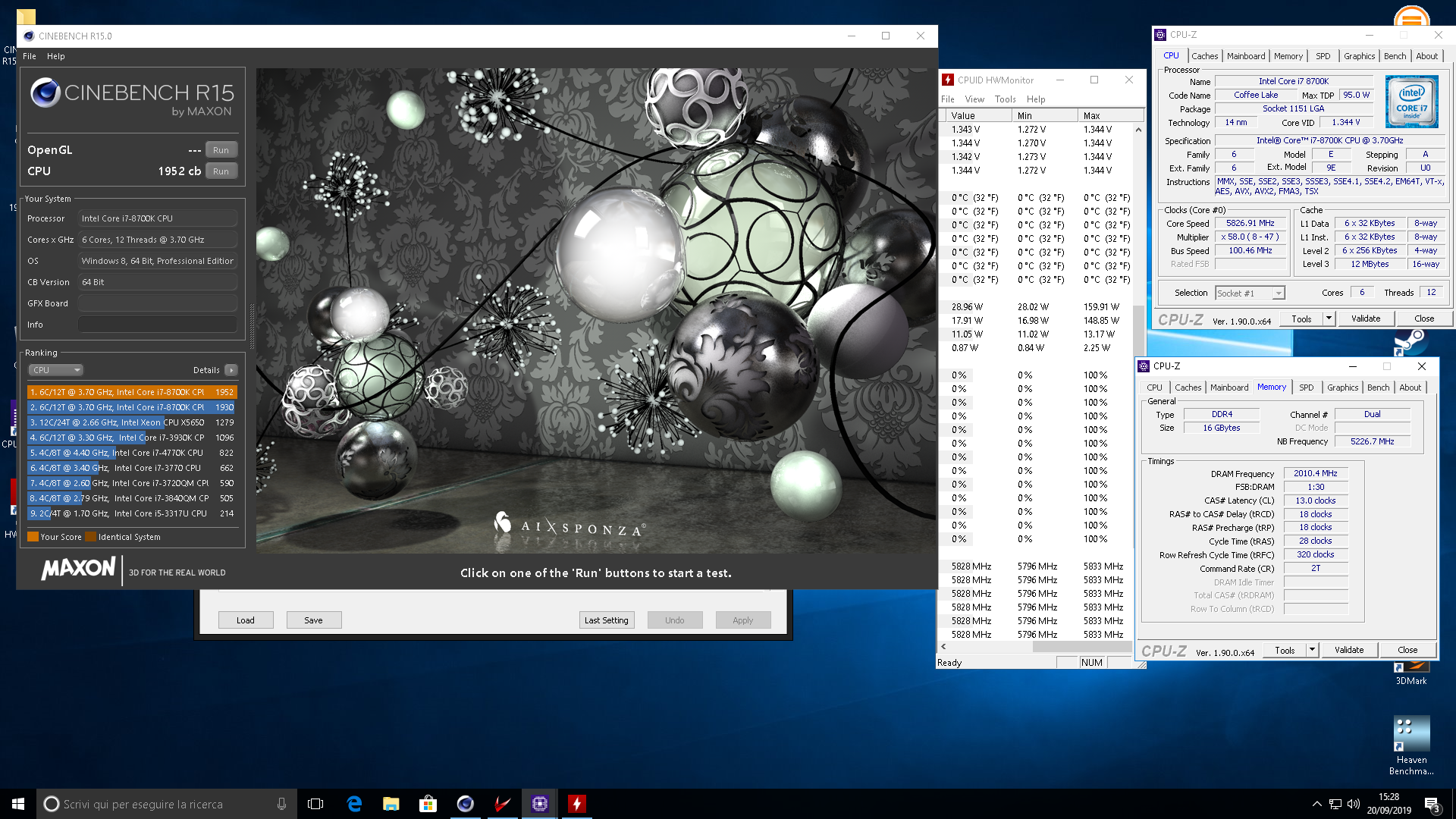Switch to Graphics tab in Memory CPU-Z window
The image size is (1456, 819).
[1342, 388]
